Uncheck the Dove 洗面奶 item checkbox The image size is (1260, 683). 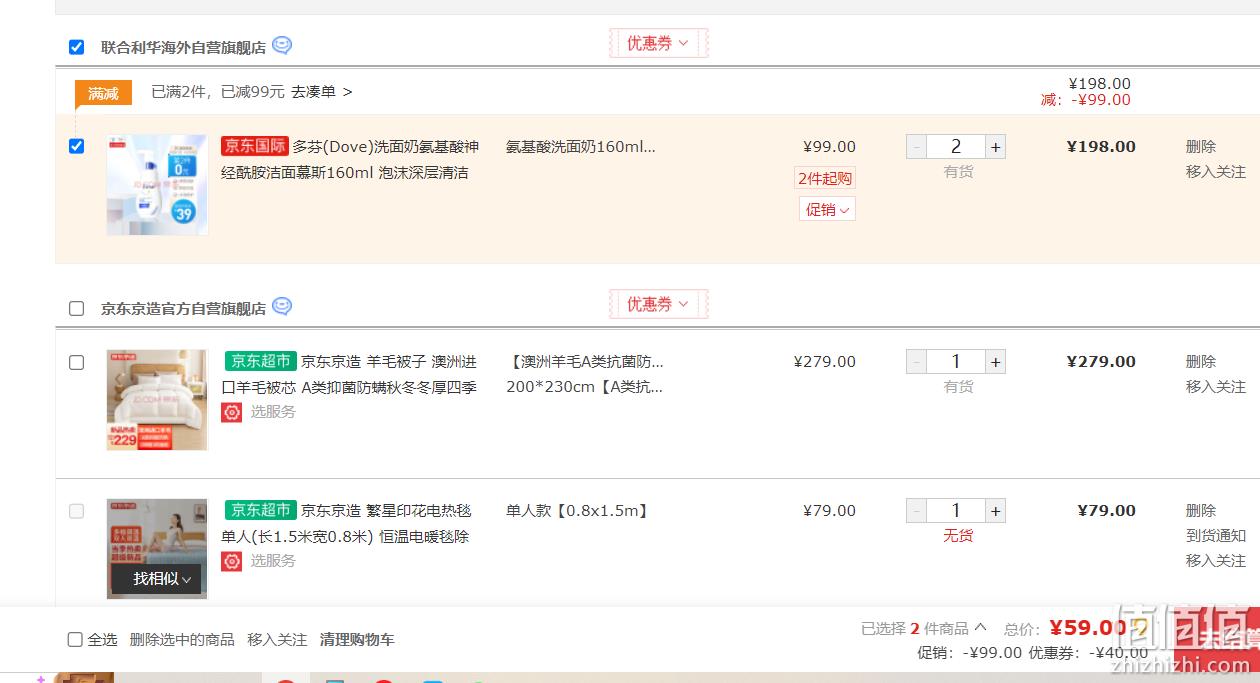(x=76, y=146)
